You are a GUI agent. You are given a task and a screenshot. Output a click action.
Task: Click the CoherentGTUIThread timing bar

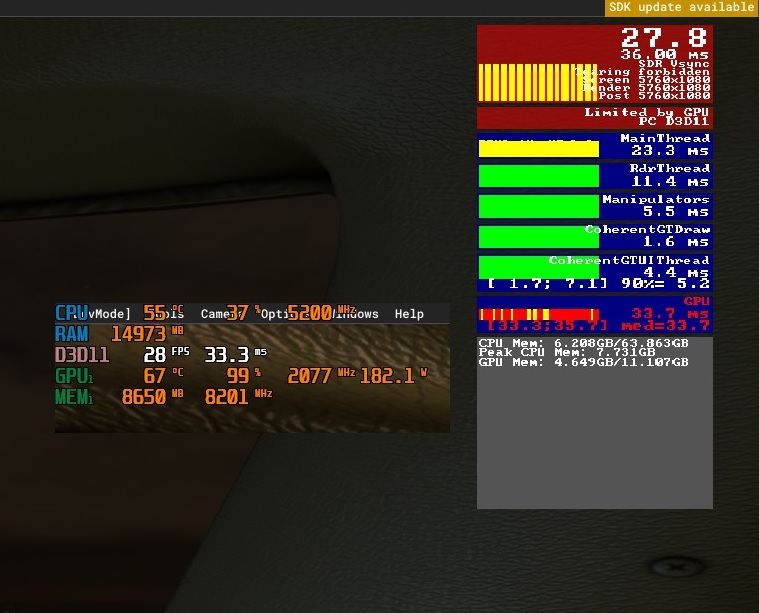click(539, 267)
